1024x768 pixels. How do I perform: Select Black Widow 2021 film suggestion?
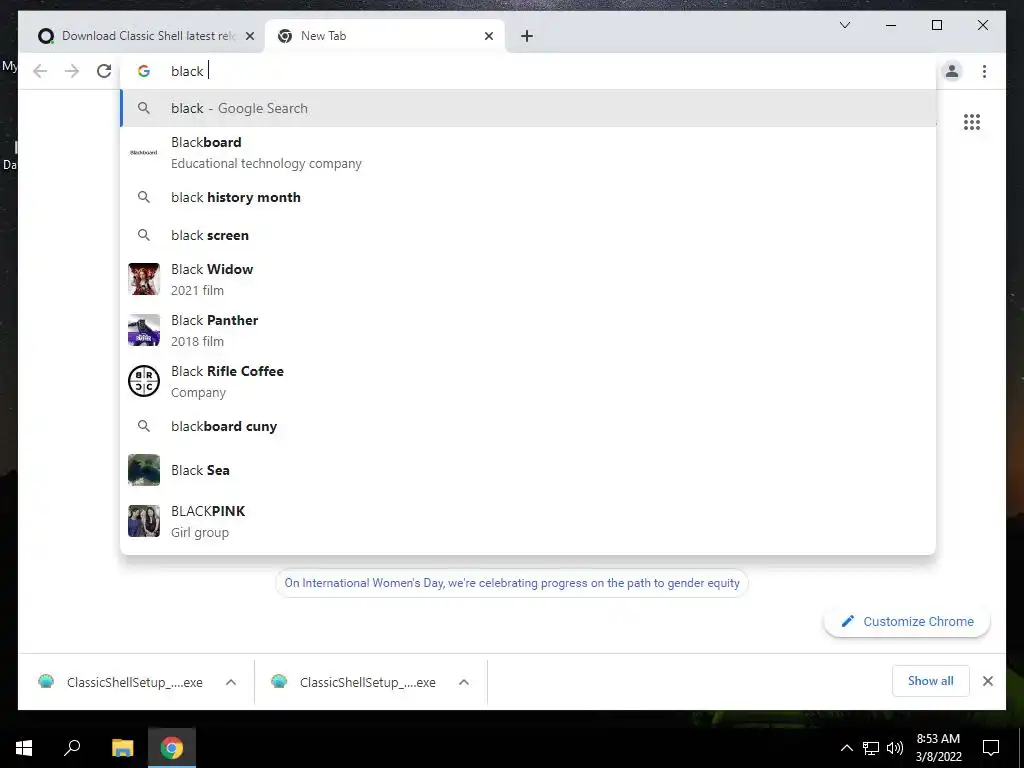click(x=528, y=280)
